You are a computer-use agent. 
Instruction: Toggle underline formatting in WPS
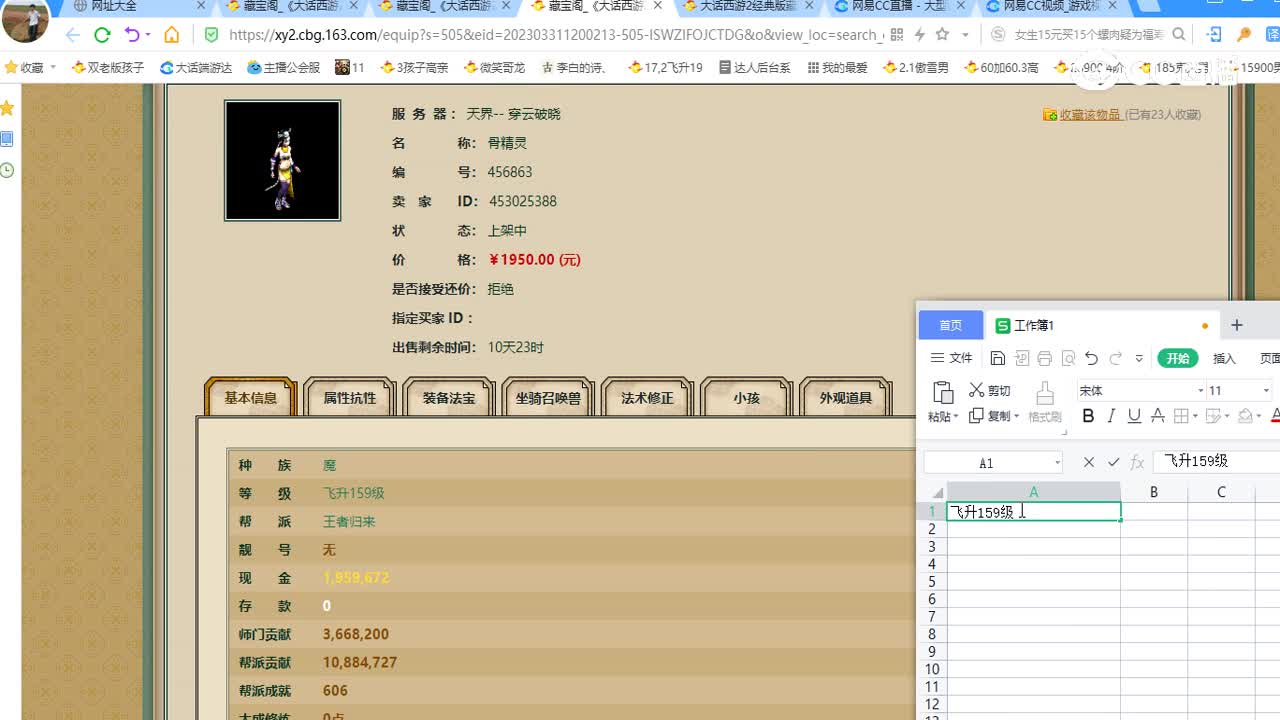coord(1134,416)
